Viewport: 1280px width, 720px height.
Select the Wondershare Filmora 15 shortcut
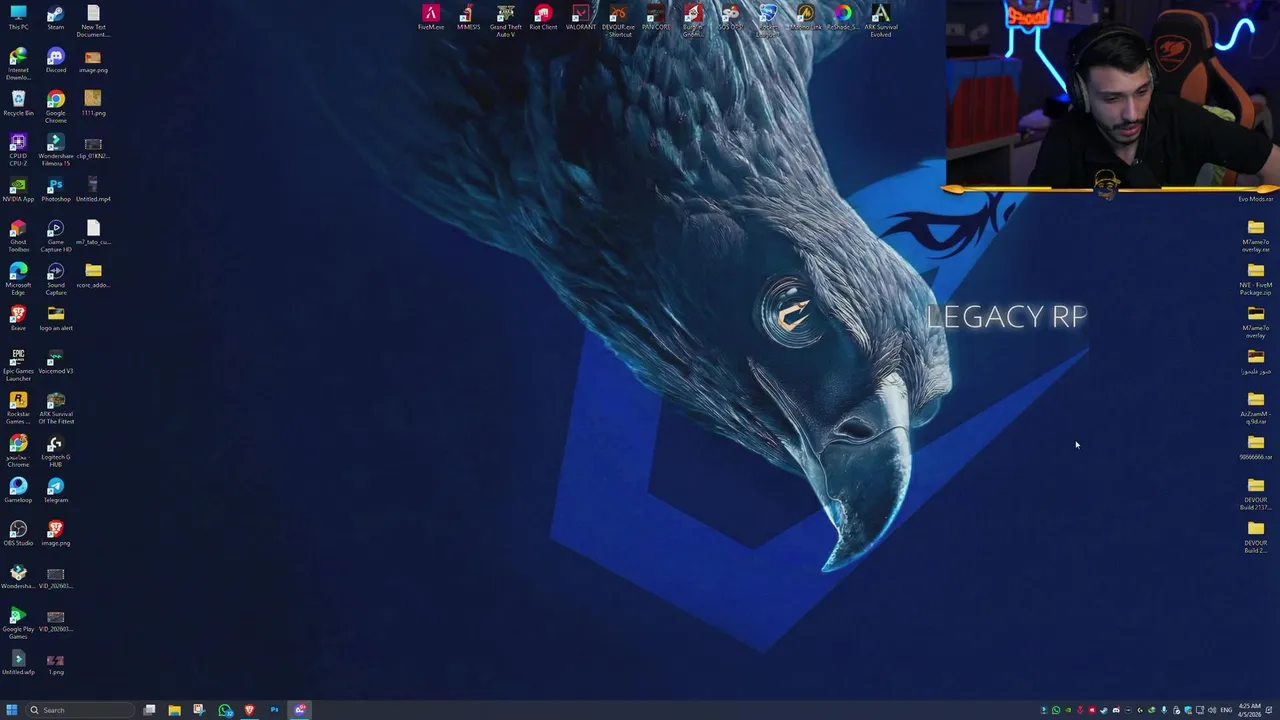55,150
